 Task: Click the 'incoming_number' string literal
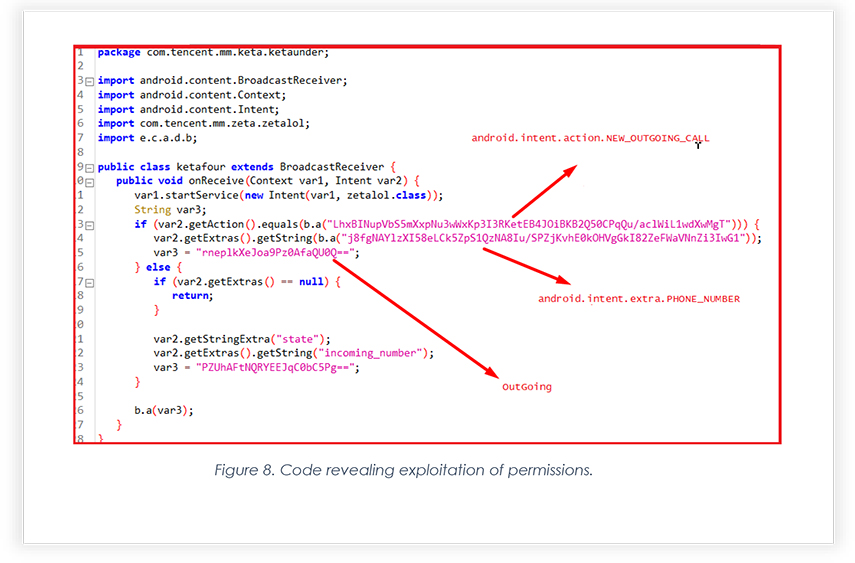(370, 354)
